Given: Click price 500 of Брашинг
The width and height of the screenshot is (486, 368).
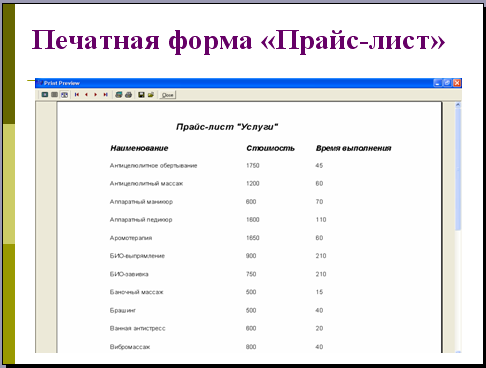Looking at the screenshot, I should coord(251,311).
